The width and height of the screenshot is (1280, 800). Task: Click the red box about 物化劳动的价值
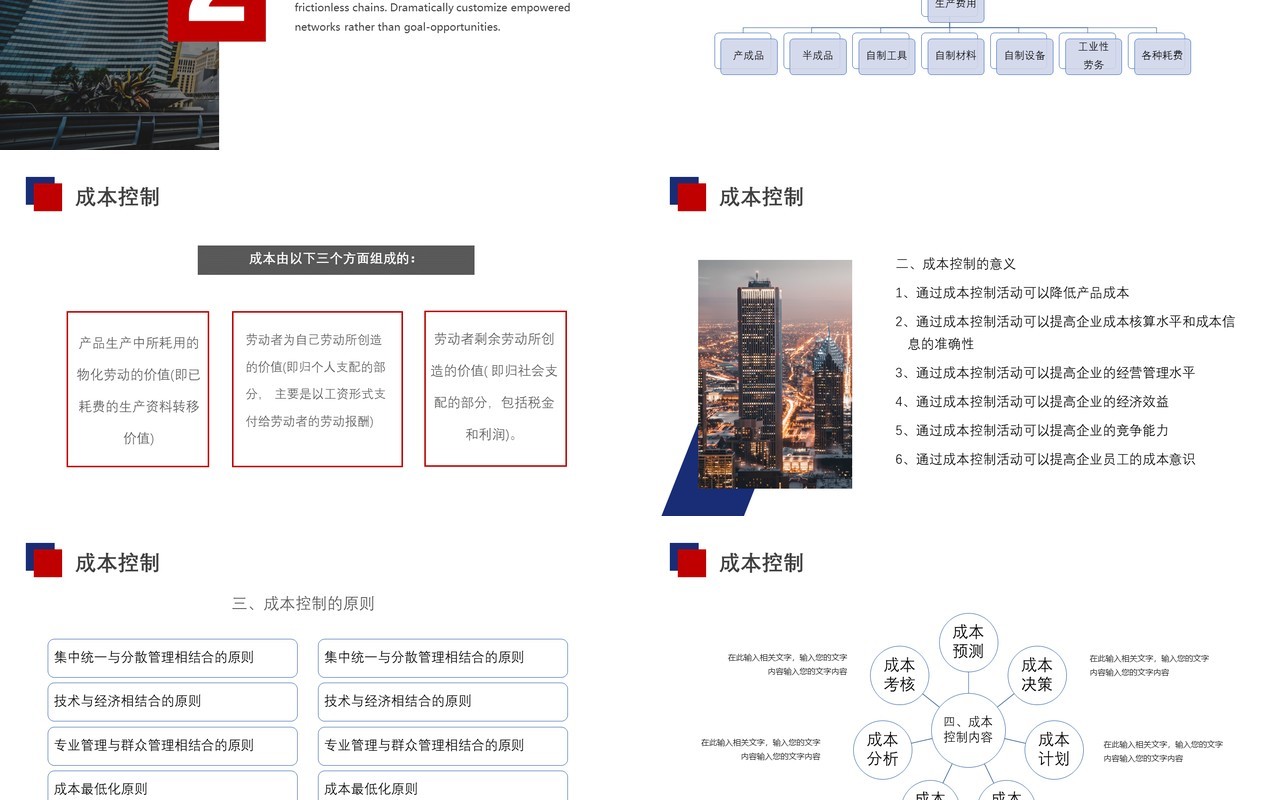tap(138, 389)
